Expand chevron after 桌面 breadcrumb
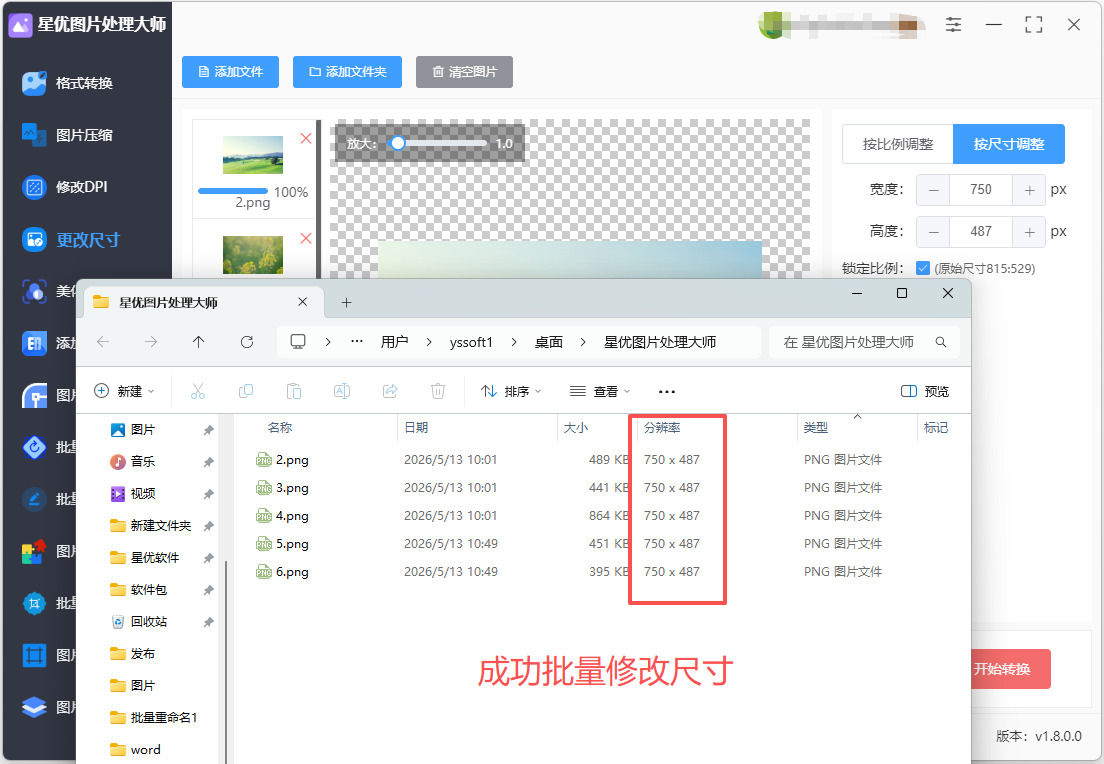Screen dimensions: 1104x764 coord(583,342)
